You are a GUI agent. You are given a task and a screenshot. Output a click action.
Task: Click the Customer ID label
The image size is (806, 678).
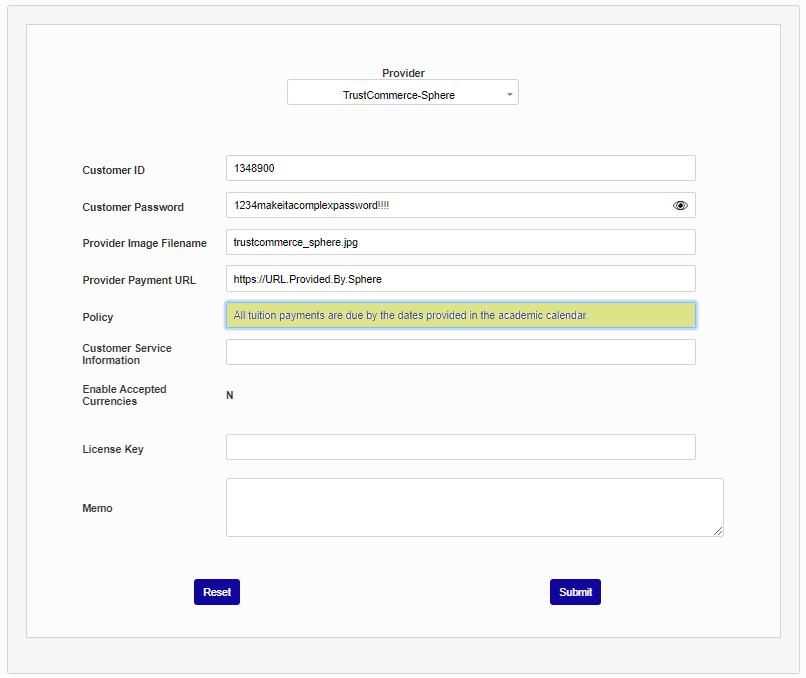pyautogui.click(x=113, y=170)
